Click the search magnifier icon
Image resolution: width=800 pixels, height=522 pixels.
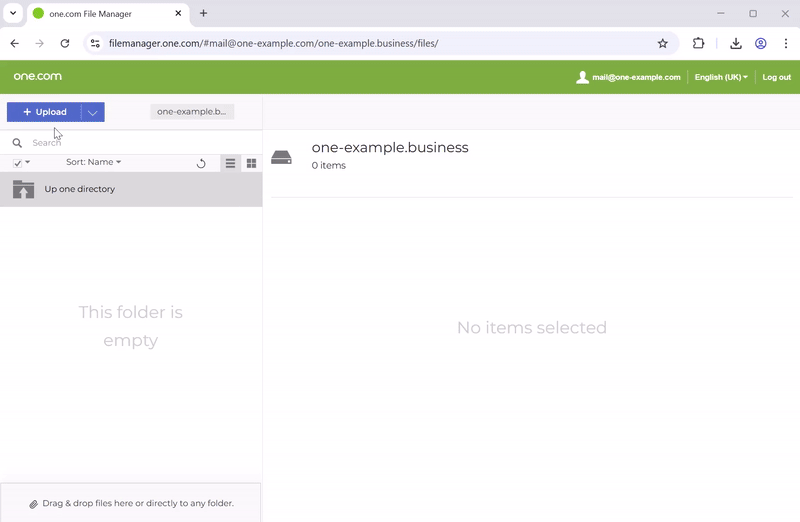click(17, 143)
